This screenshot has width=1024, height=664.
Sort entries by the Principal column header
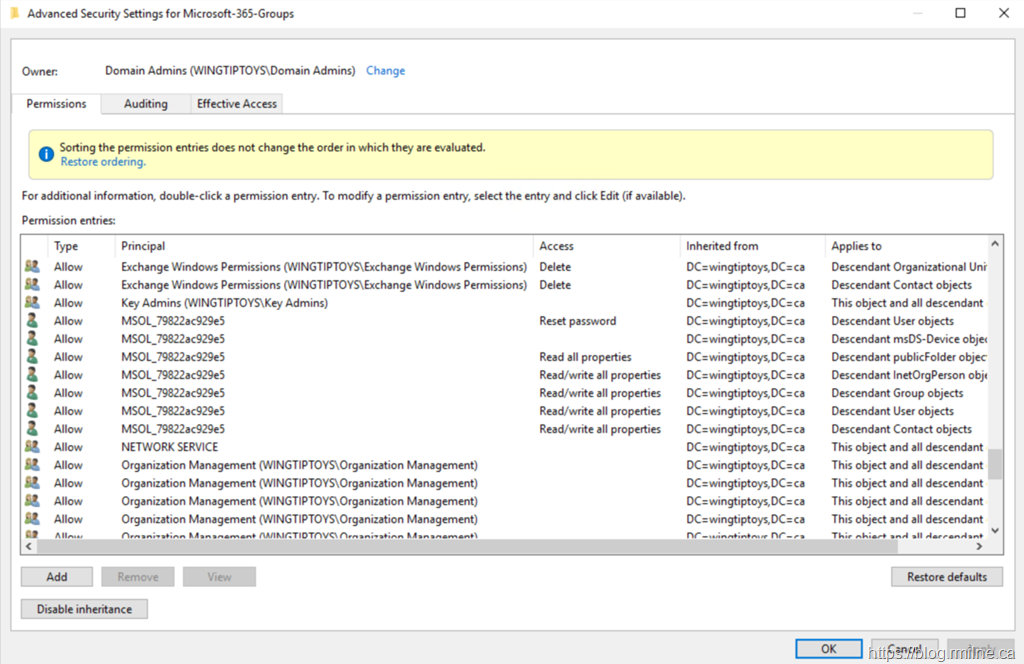(x=143, y=246)
